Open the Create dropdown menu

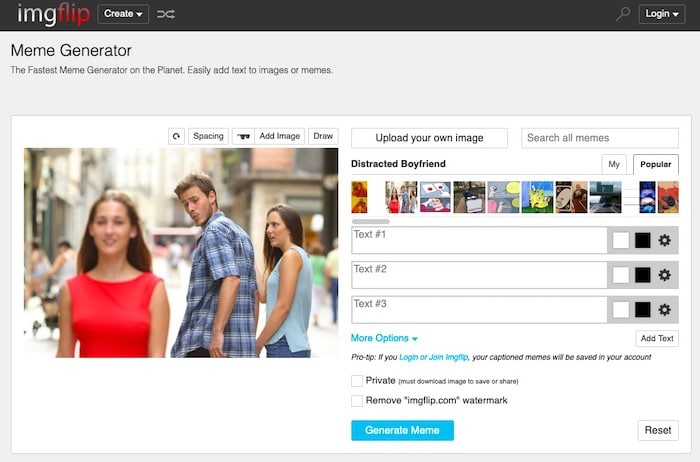pos(123,14)
